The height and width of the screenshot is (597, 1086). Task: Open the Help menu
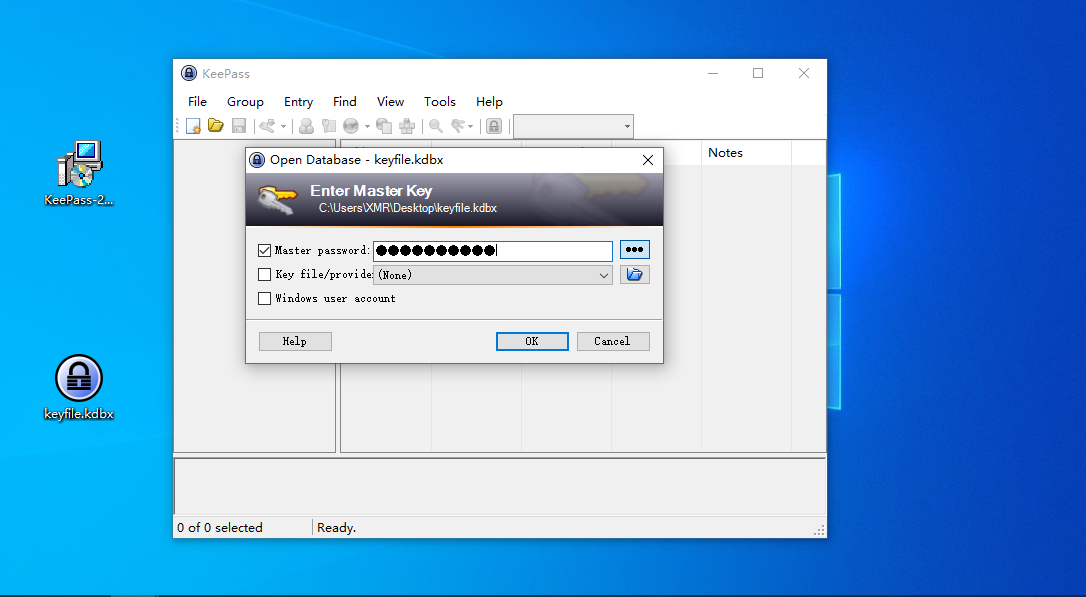click(x=489, y=102)
